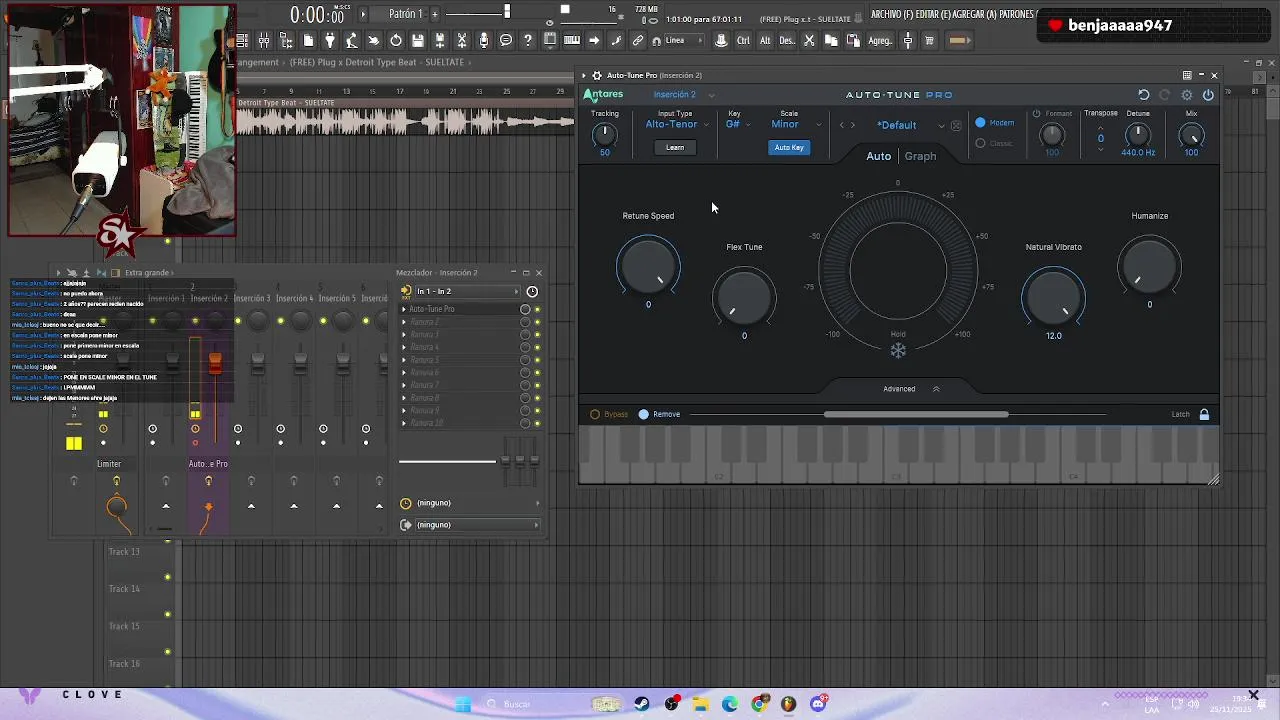This screenshot has width=1280, height=720.
Task: Open Auto-Tune settings gear icon
Action: pos(1187,95)
